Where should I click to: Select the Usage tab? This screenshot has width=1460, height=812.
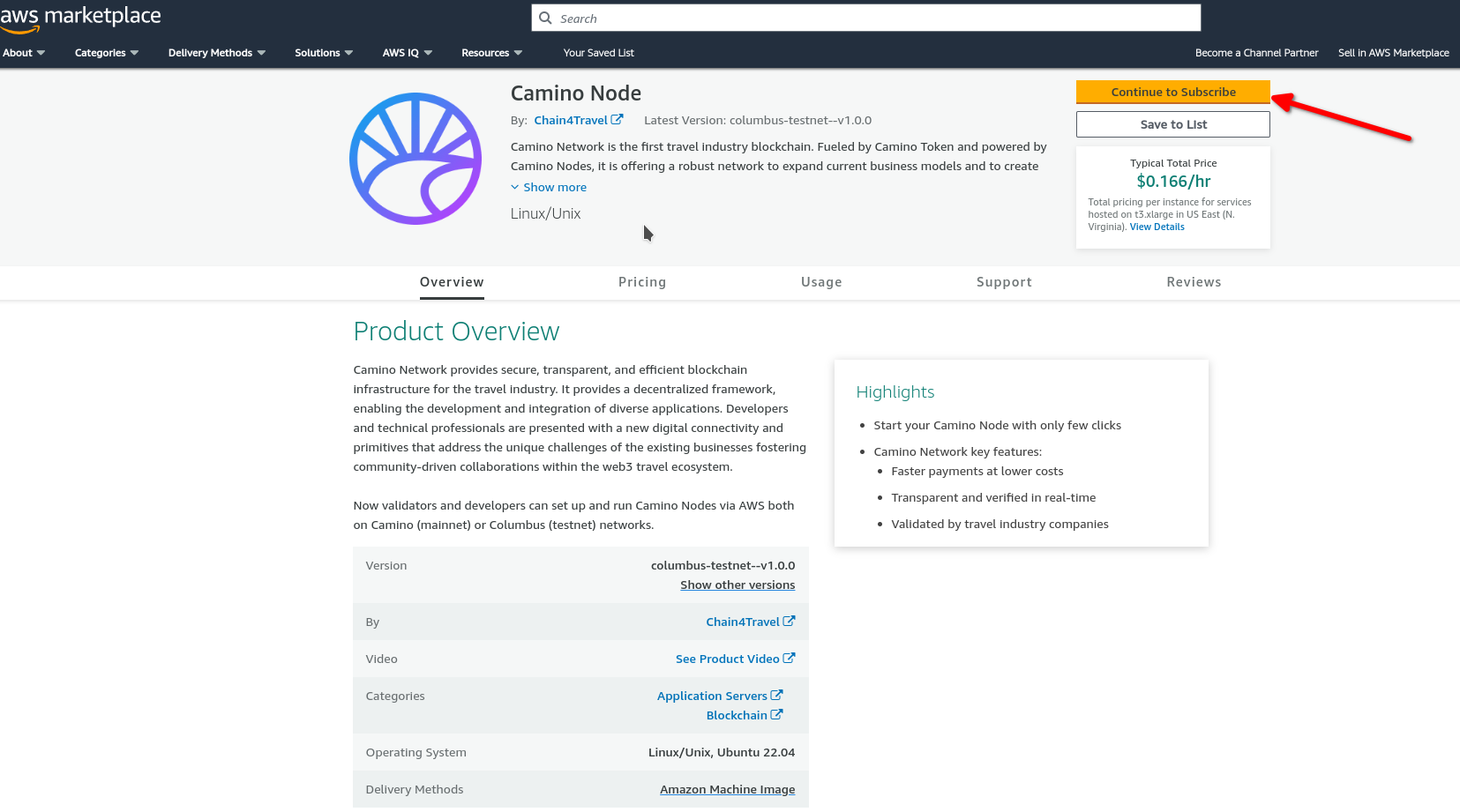pos(820,282)
